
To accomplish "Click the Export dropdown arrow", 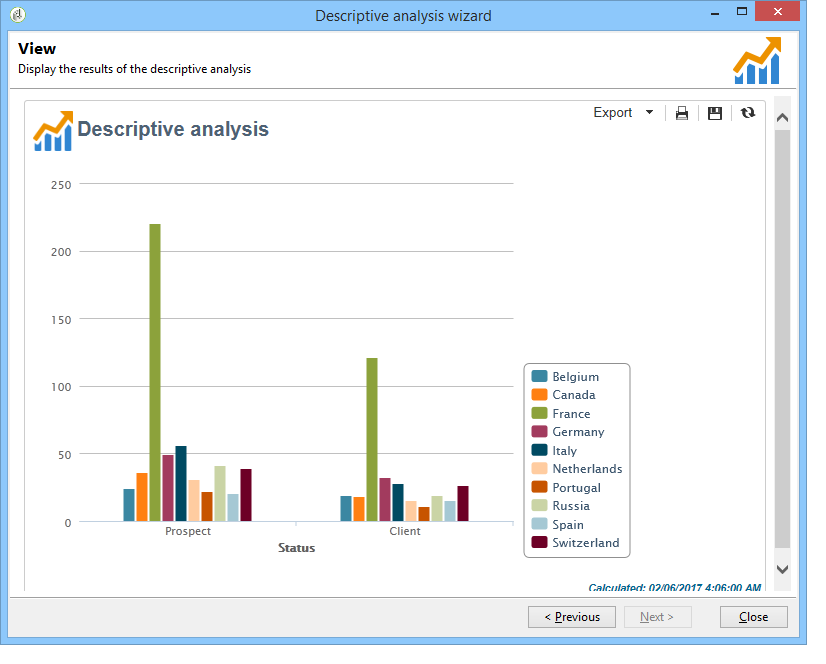I will (x=650, y=112).
